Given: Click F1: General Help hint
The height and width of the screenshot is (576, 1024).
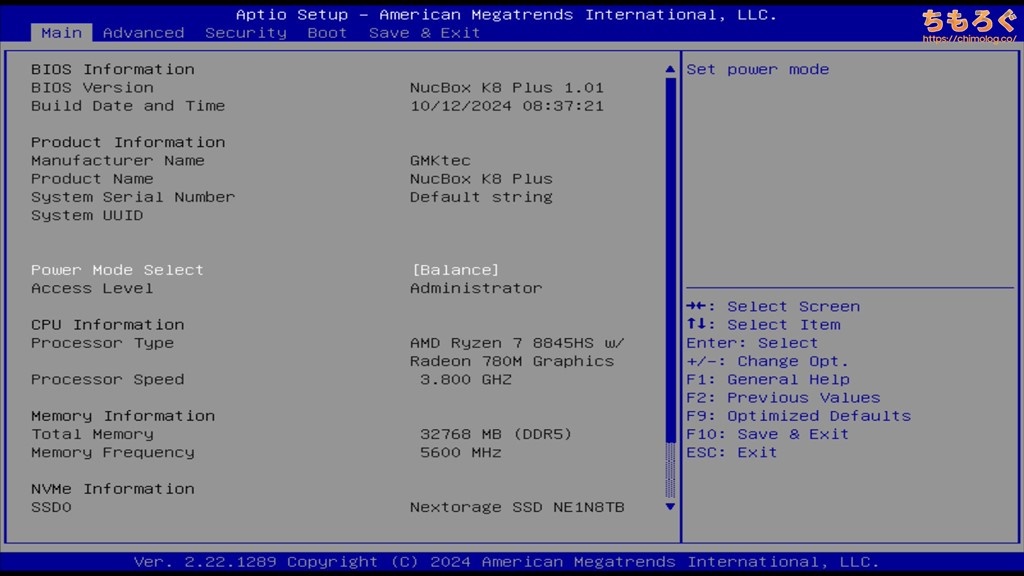Looking at the screenshot, I should tap(768, 379).
